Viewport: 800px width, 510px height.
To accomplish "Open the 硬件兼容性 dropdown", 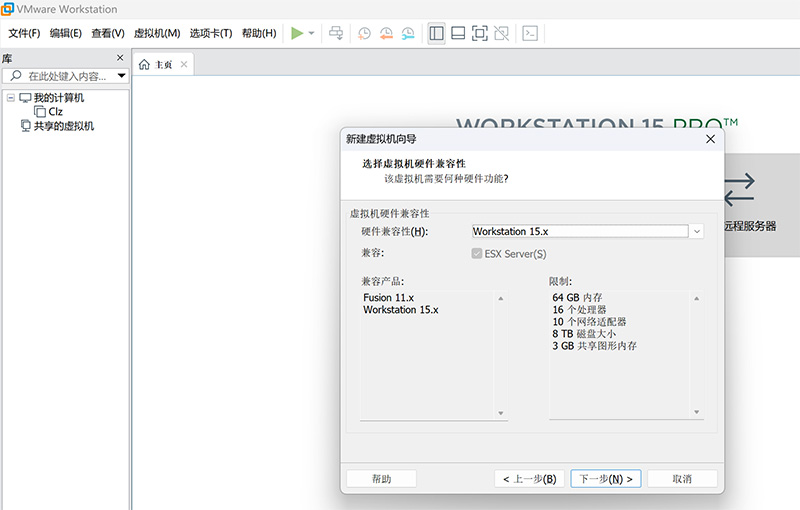I will pyautogui.click(x=696, y=232).
